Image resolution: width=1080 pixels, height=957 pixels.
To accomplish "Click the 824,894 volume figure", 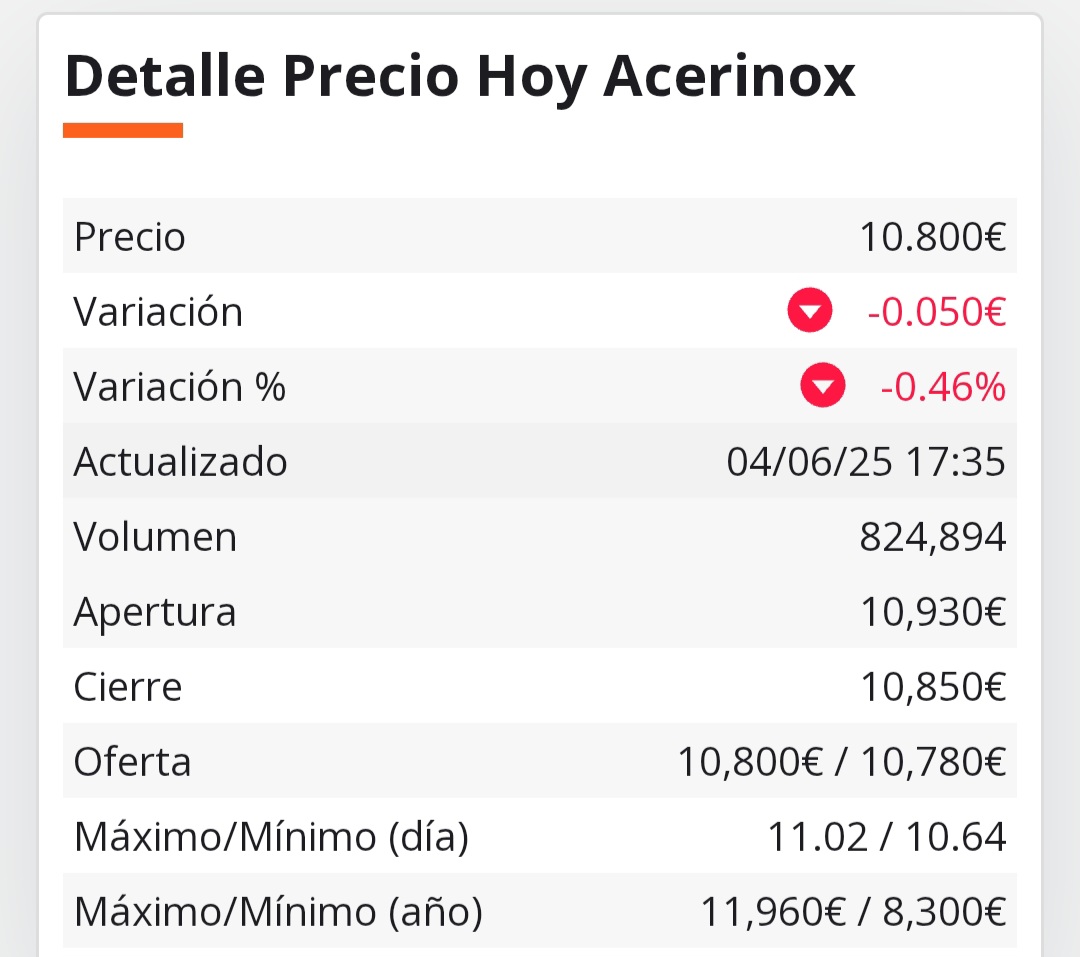I will [933, 537].
